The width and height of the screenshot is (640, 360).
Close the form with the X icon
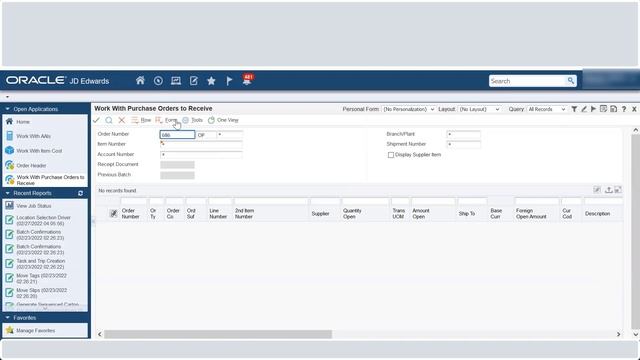coord(634,109)
